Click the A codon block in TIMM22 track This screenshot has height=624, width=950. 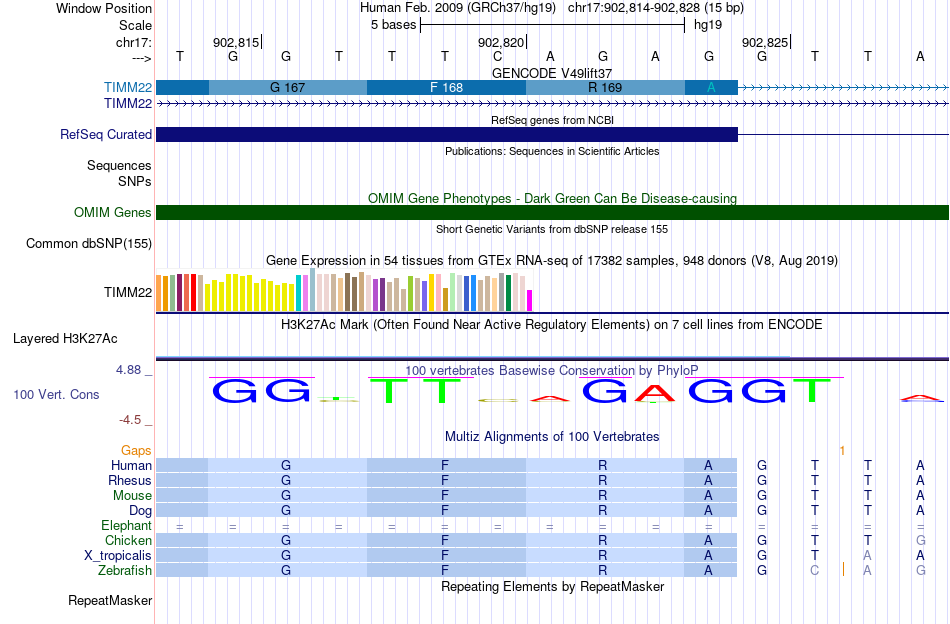tap(711, 87)
